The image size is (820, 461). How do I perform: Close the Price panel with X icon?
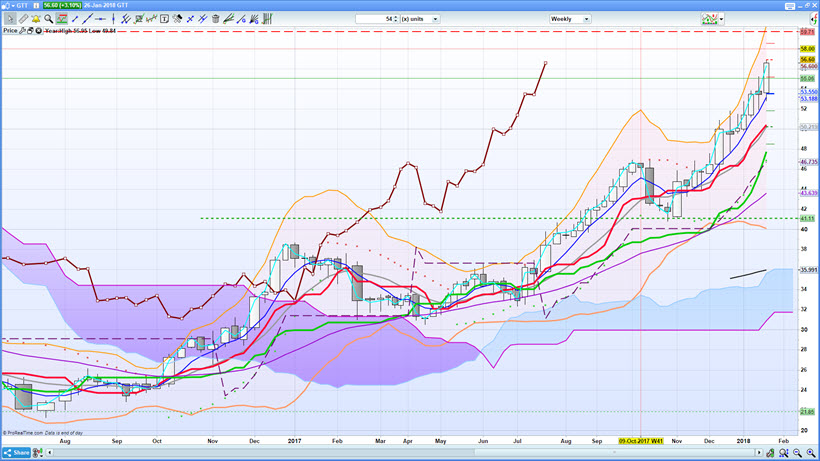click(x=38, y=31)
